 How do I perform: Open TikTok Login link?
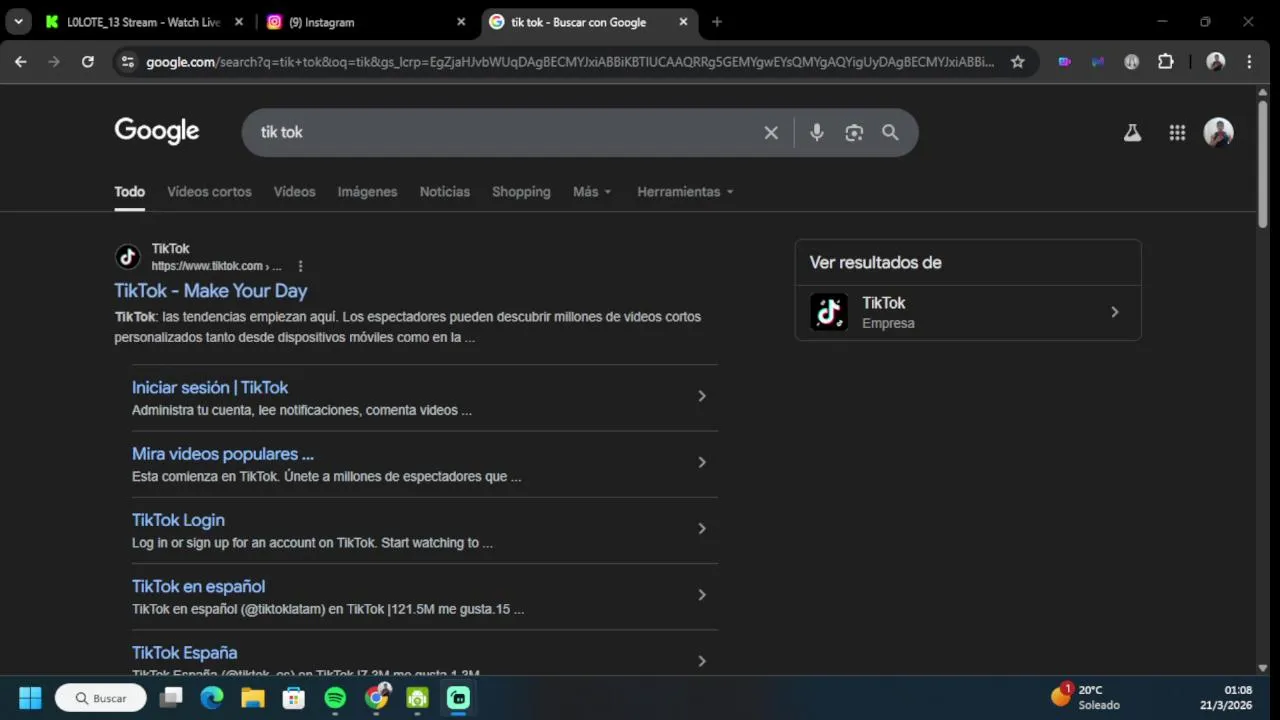tap(178, 520)
